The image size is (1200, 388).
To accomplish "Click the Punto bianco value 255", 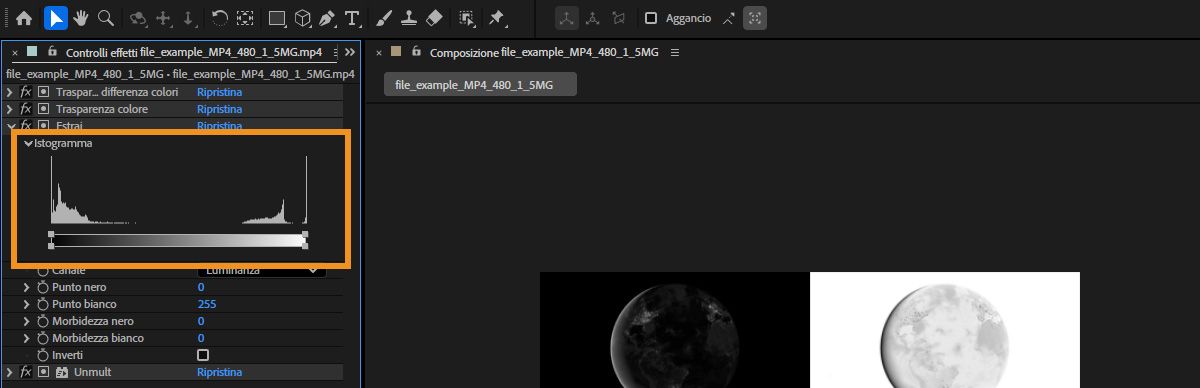I will 207,304.
